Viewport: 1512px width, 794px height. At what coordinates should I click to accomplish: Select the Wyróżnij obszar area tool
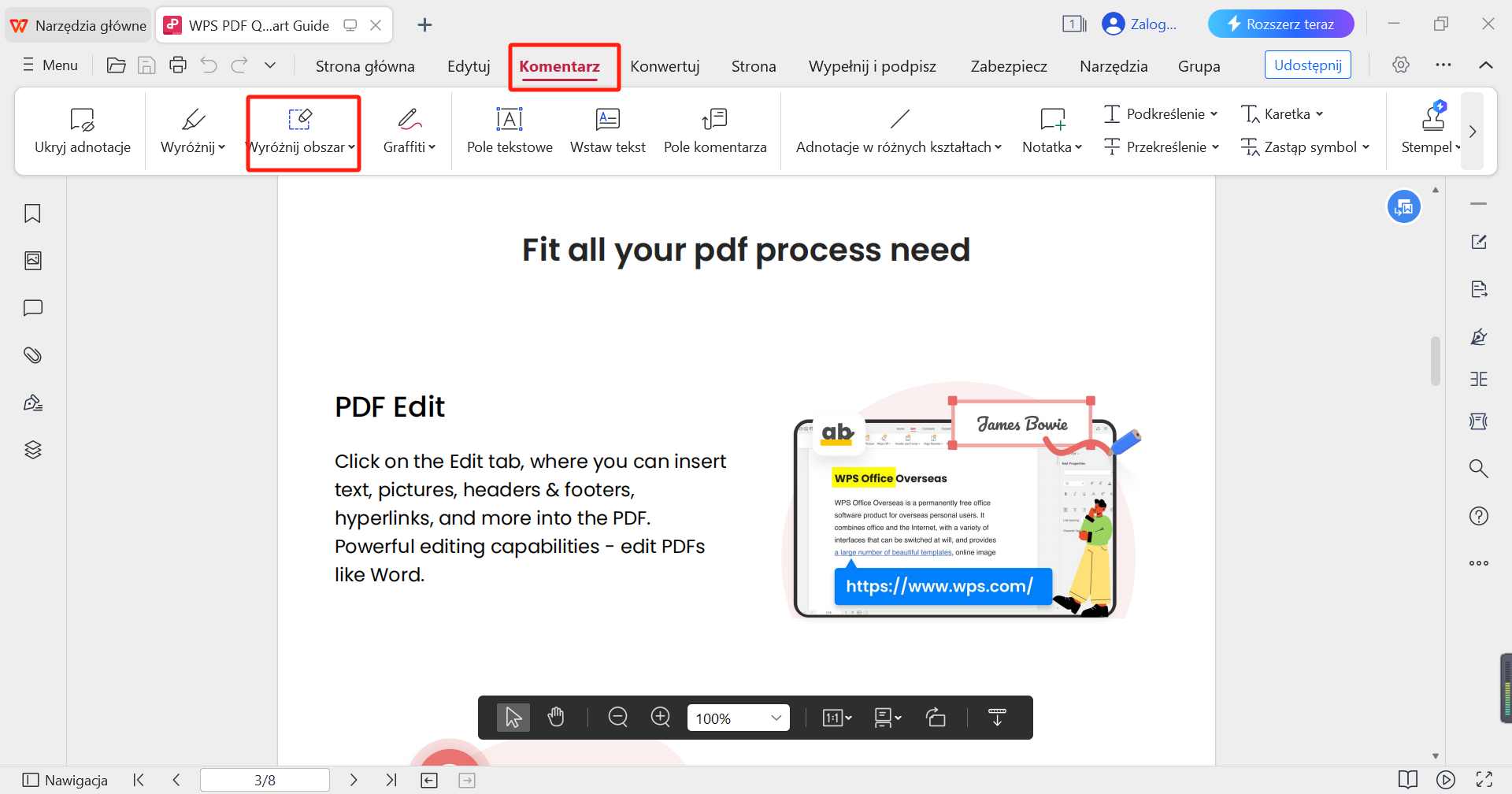click(x=298, y=131)
